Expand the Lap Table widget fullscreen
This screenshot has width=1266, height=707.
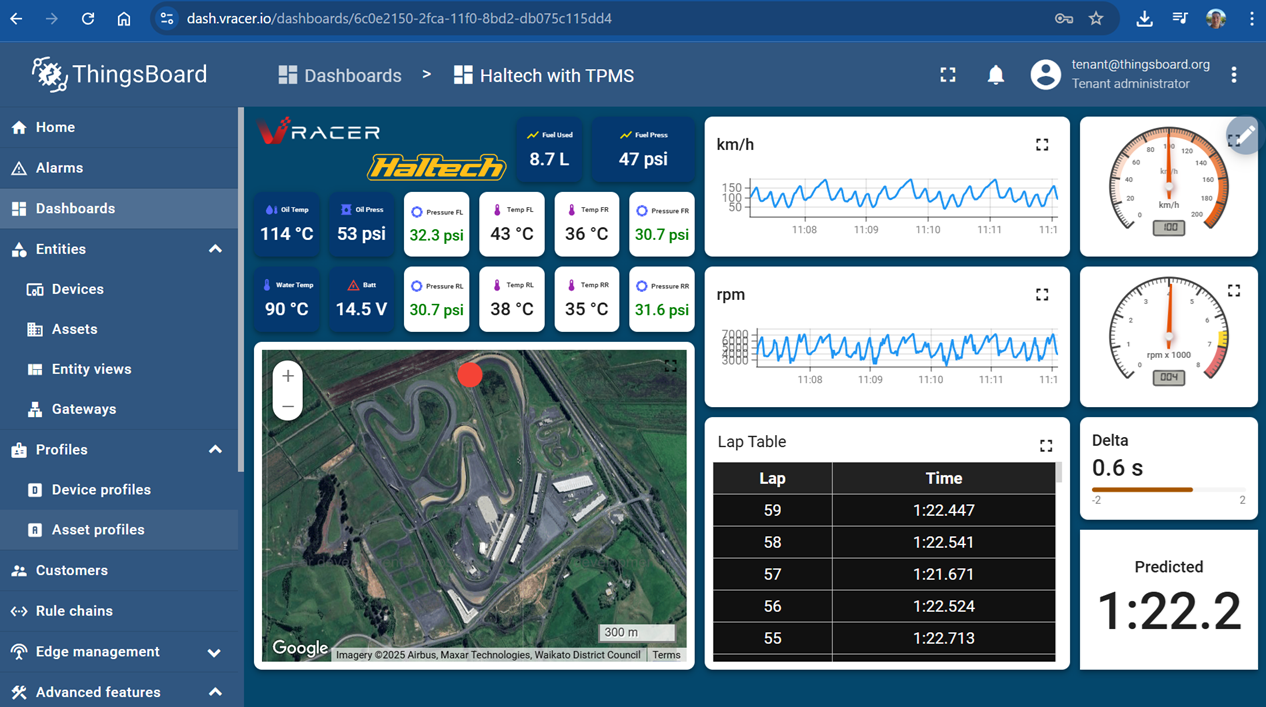point(1046,445)
